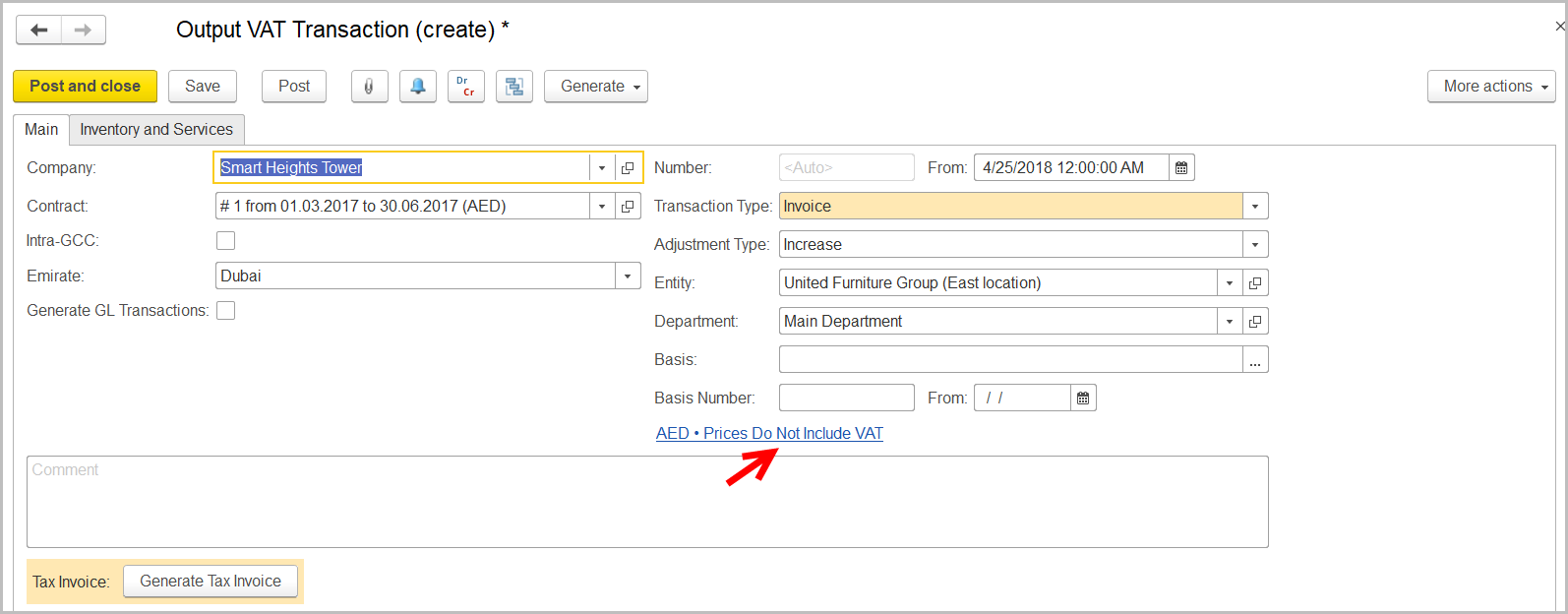Open AED Prices Do Not Include VAT link
The width and height of the screenshot is (1568, 614).
click(x=769, y=434)
